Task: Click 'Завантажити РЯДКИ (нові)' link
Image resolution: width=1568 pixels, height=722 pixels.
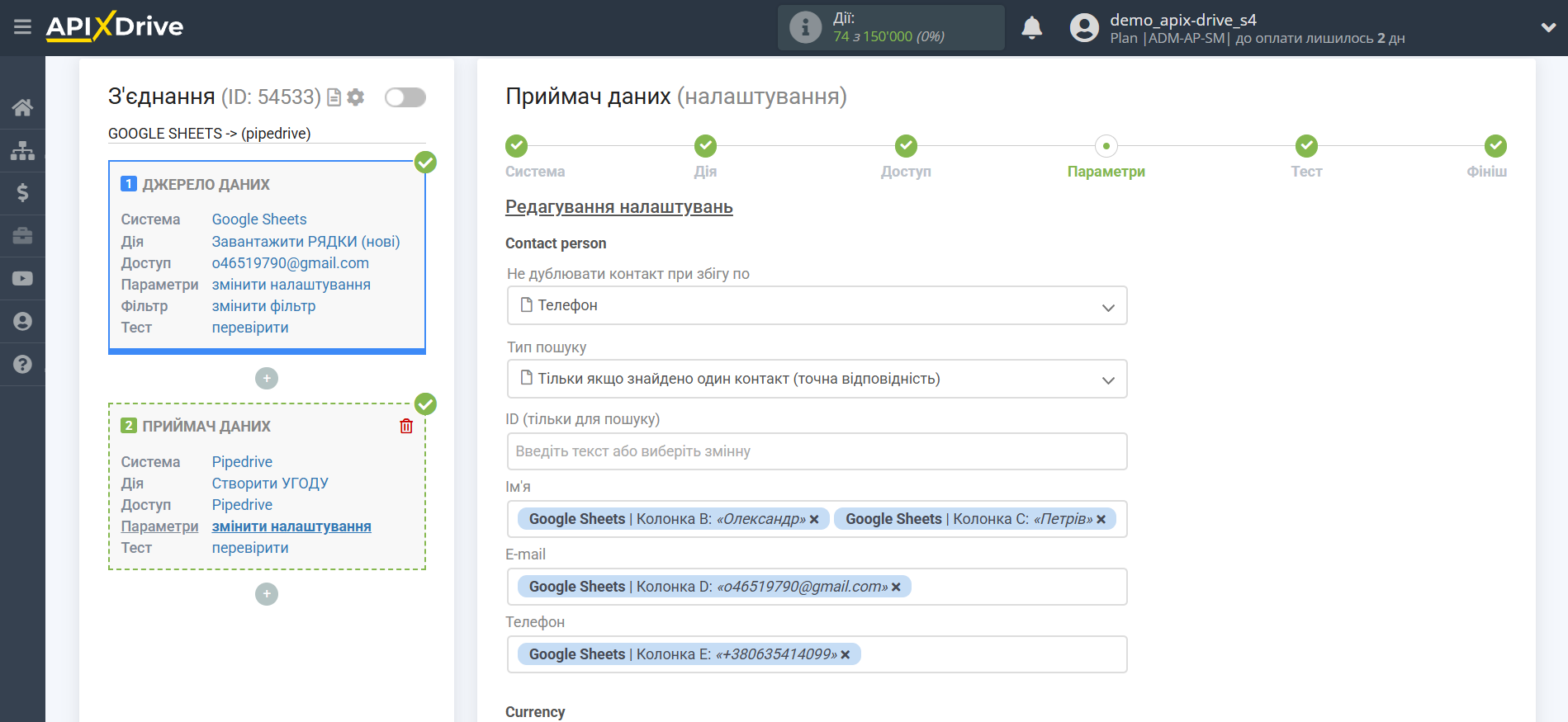Action: tap(306, 242)
